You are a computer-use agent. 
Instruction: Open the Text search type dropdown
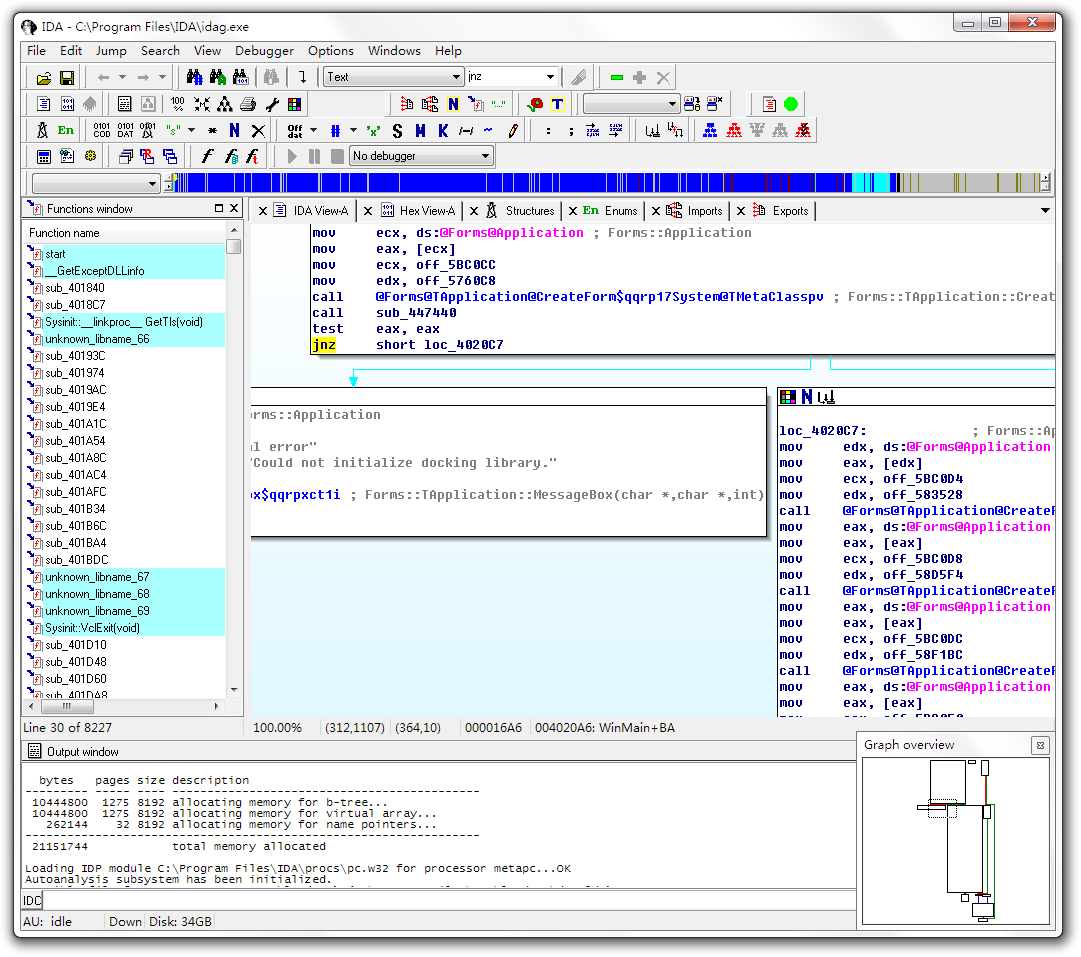(x=394, y=77)
